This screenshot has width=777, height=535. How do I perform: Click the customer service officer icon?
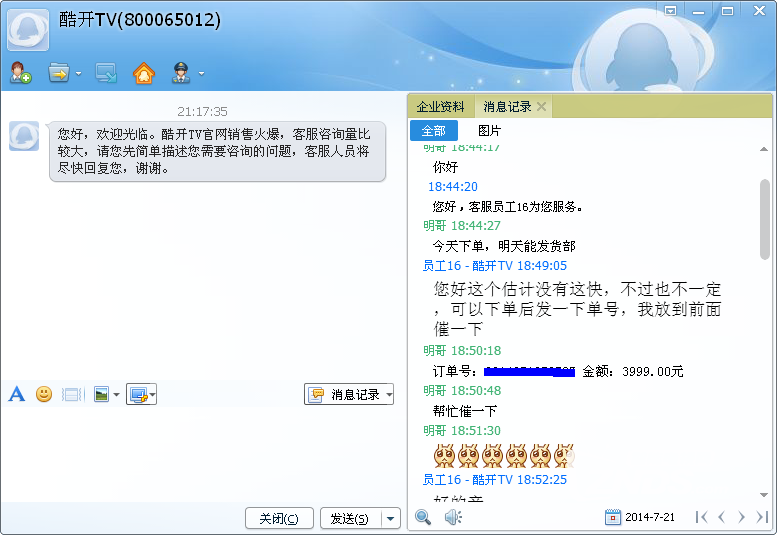pyautogui.click(x=181, y=73)
